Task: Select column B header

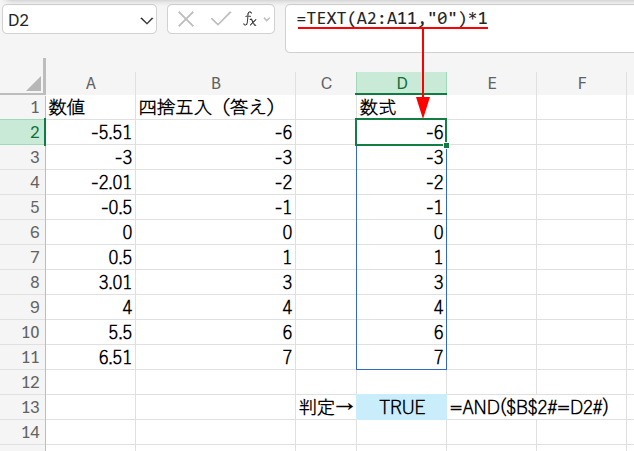Action: coord(215,83)
